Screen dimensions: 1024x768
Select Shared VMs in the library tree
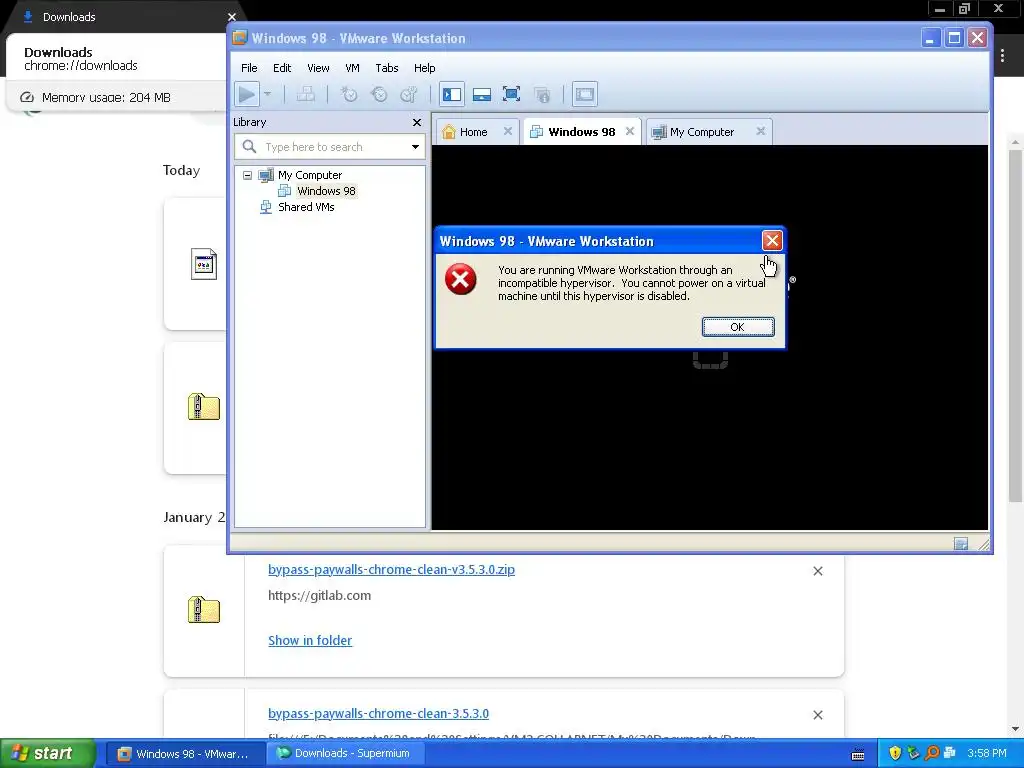(x=306, y=207)
